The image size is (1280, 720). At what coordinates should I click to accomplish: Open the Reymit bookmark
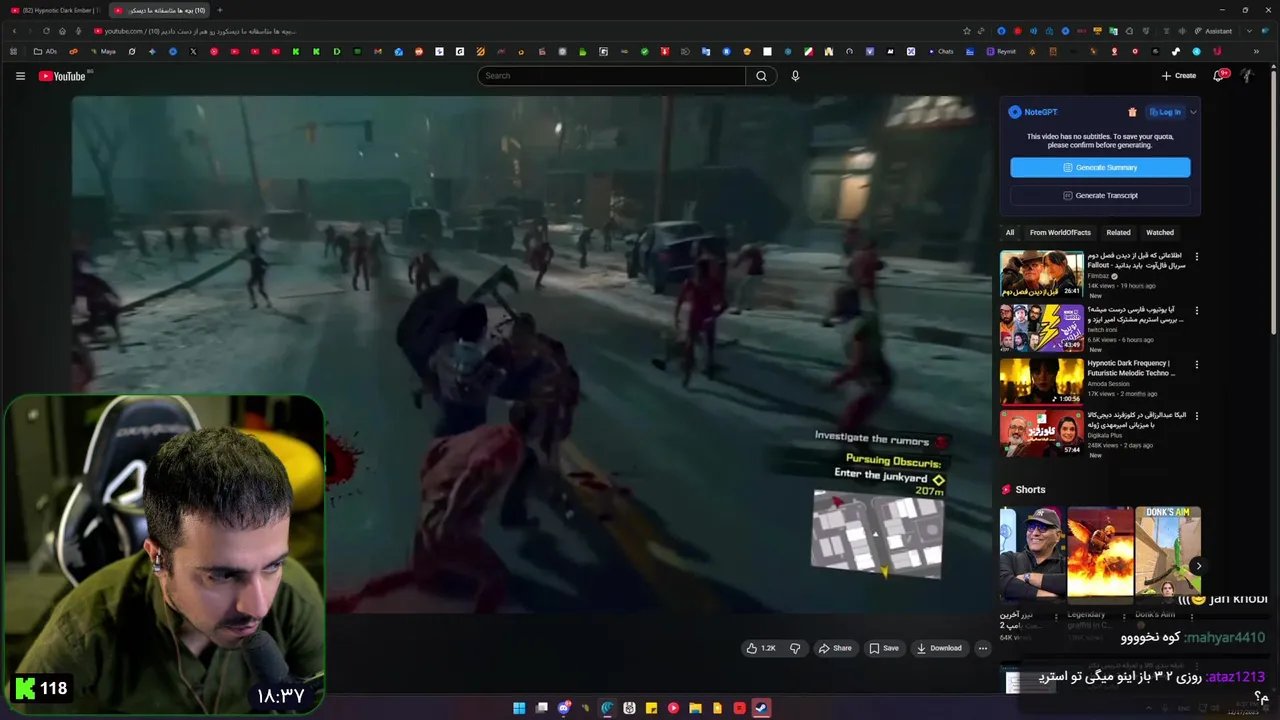tap(1001, 51)
